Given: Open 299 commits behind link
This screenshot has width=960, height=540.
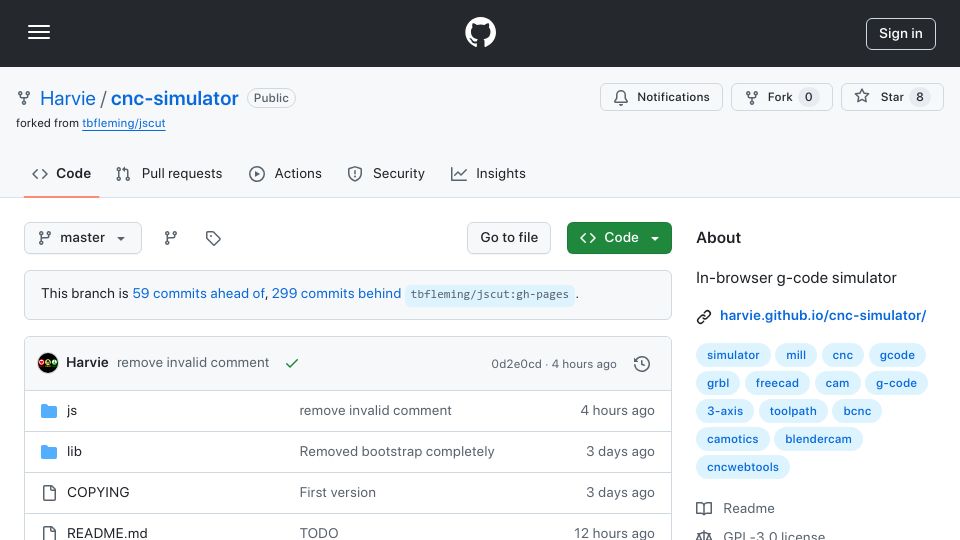Looking at the screenshot, I should coord(336,294).
